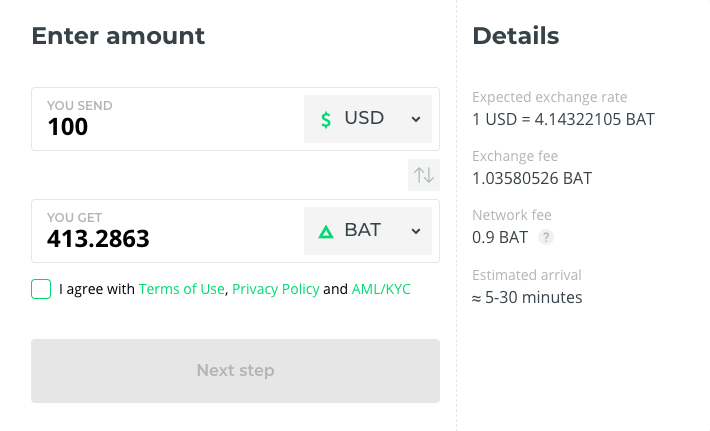
Task: Click the Enter amount heading
Action: pos(118,36)
